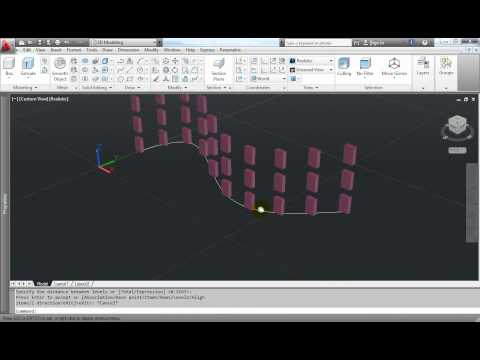Open the Edit menu
Image resolution: width=480 pixels, height=360 pixels.
27,50
